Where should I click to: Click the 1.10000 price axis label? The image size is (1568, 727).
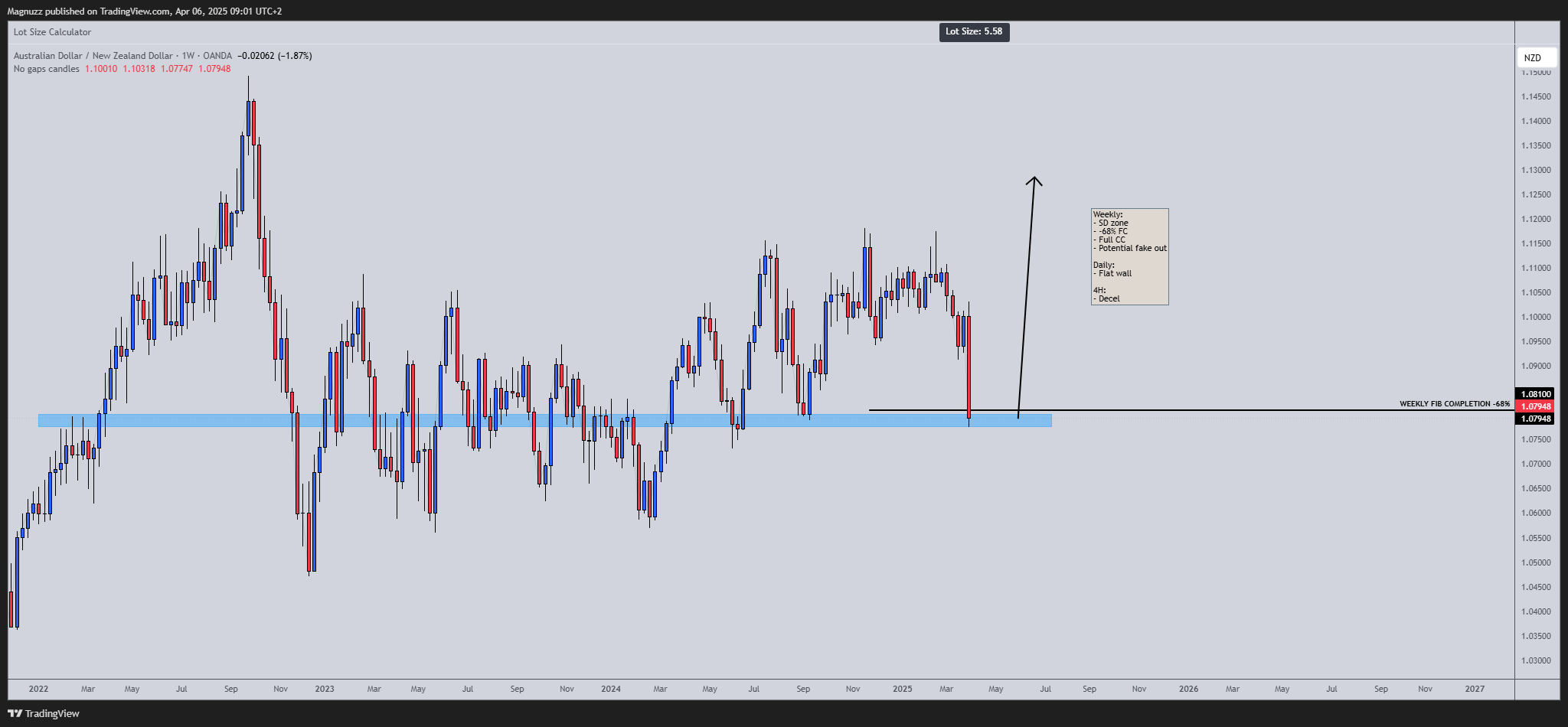coord(1536,317)
